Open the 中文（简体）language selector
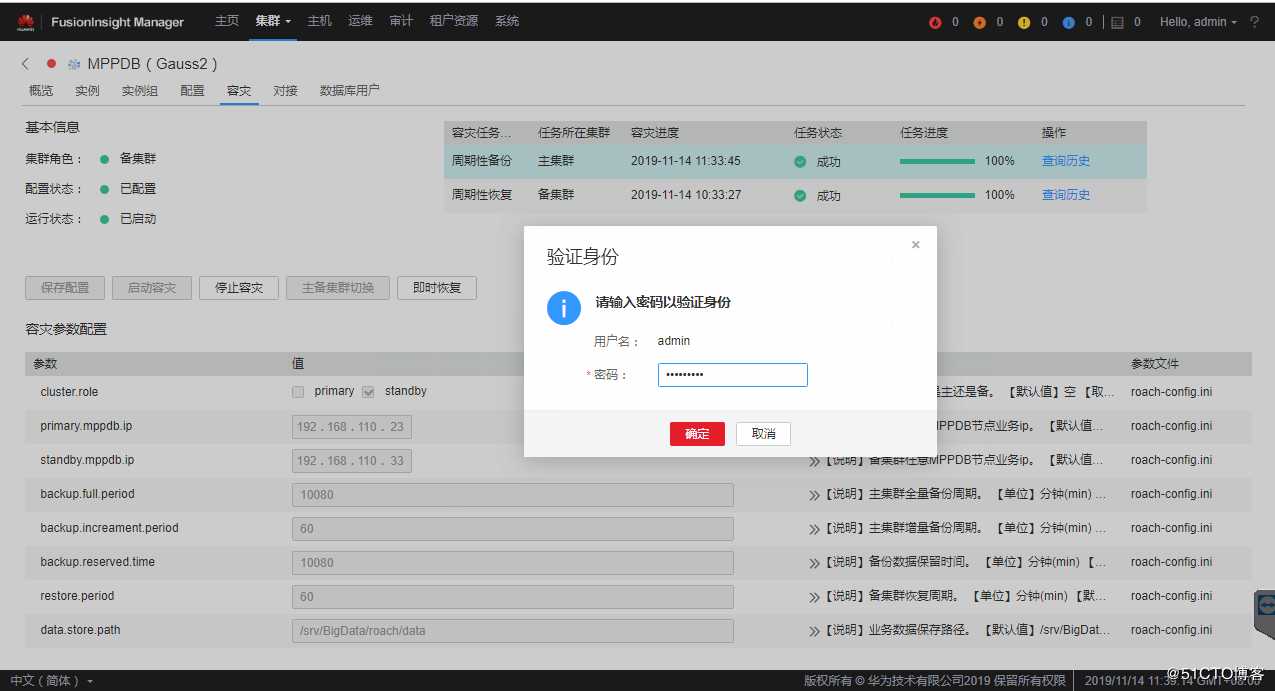Viewport: 1275px width, 691px height. [x=46, y=679]
